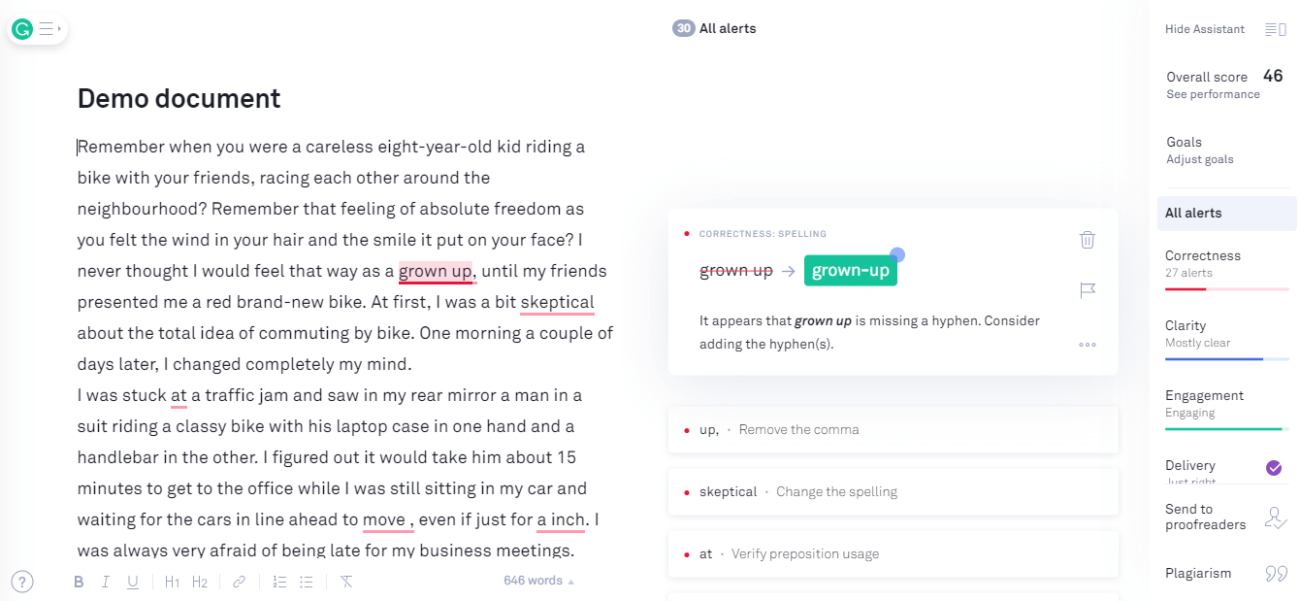Viewport: 1300px width, 601px height.
Task: Apply underline formatting in bottom toolbar
Action: point(133,582)
